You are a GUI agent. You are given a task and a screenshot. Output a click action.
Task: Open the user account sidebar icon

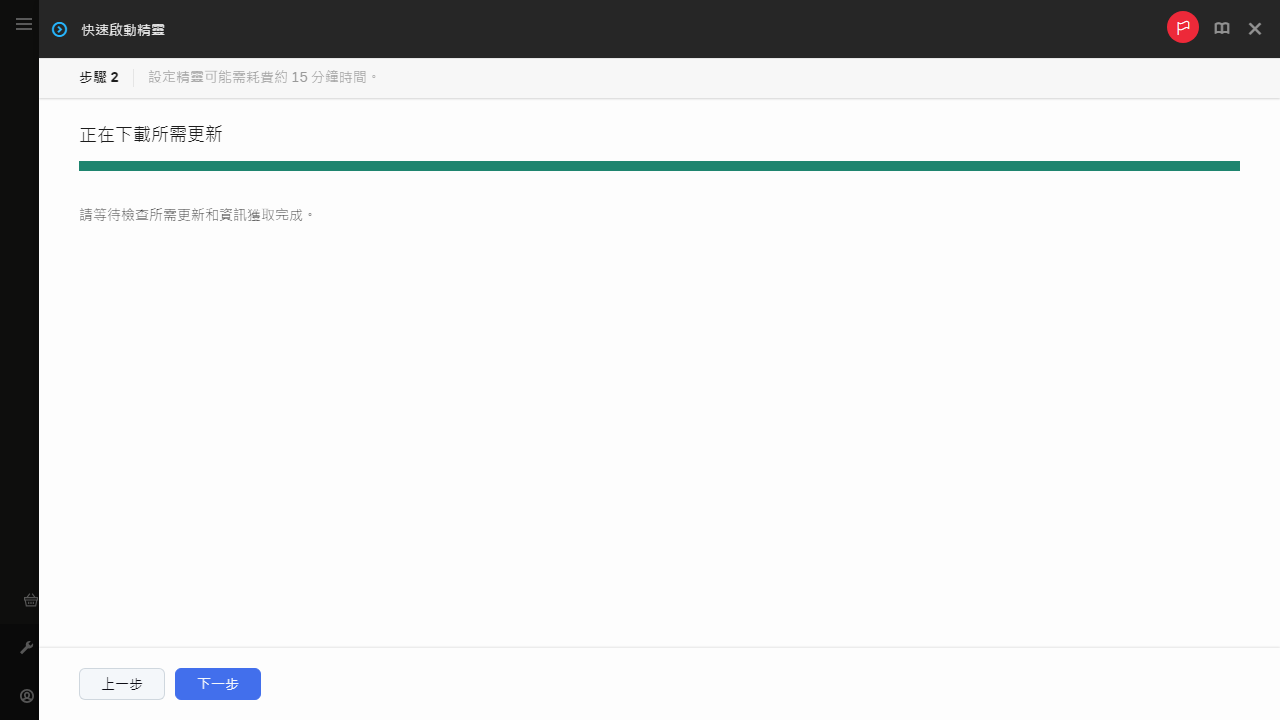[27, 696]
